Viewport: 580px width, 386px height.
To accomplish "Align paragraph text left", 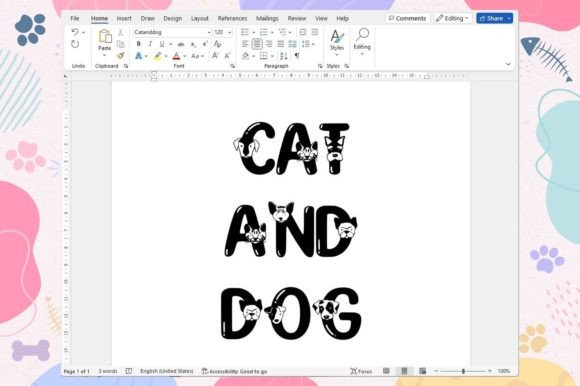I will [245, 44].
